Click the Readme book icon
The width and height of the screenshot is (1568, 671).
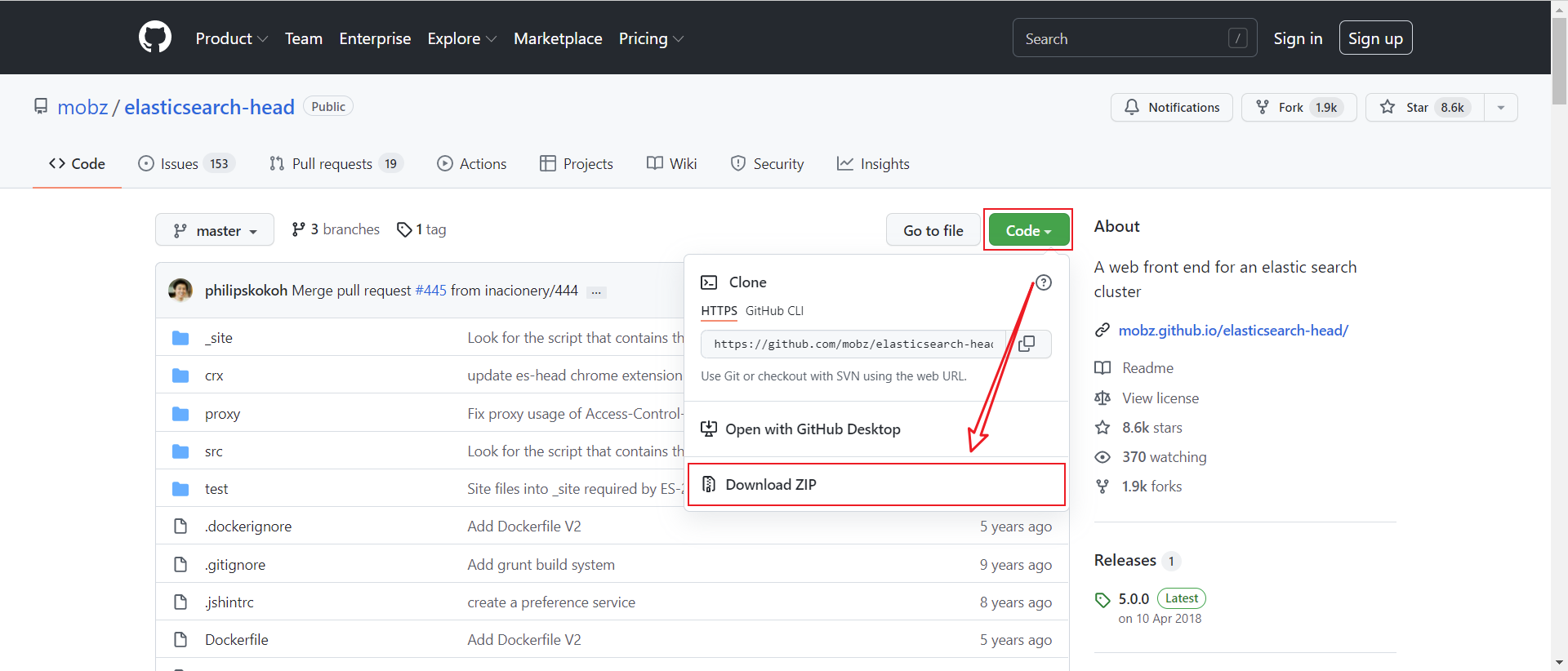(1102, 368)
